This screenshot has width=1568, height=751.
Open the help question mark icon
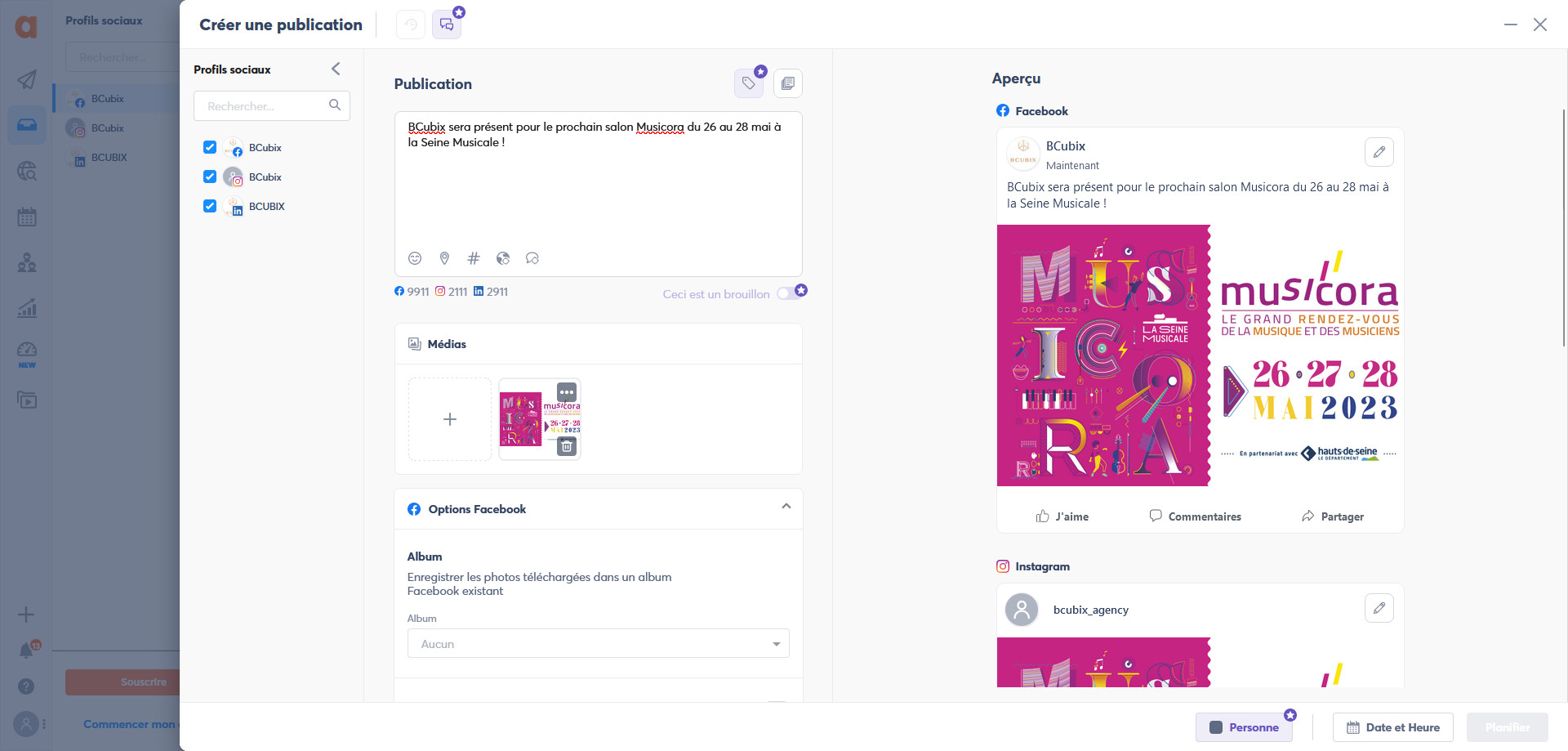coord(26,686)
